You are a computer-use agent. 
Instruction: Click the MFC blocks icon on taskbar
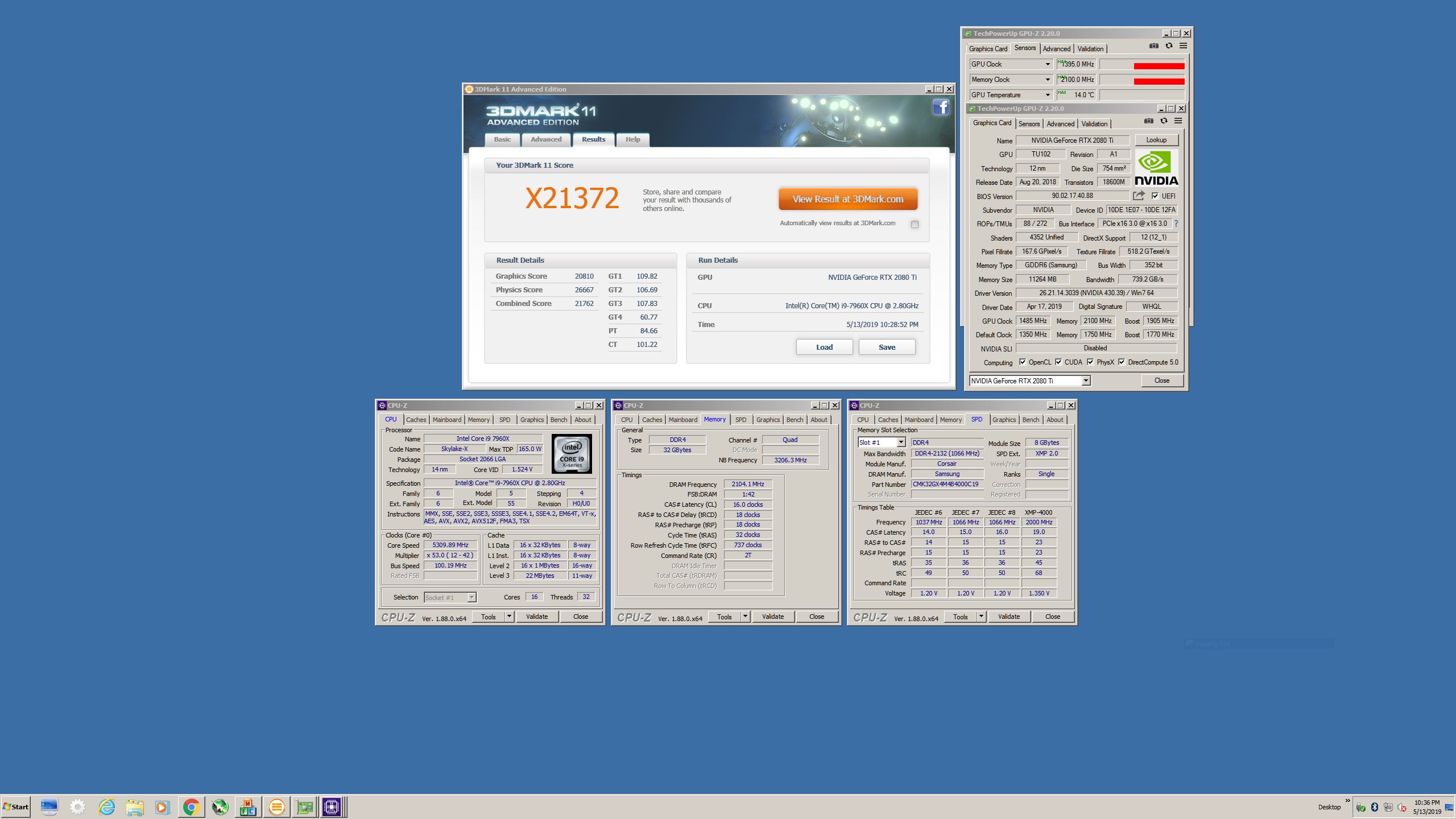coord(248,806)
